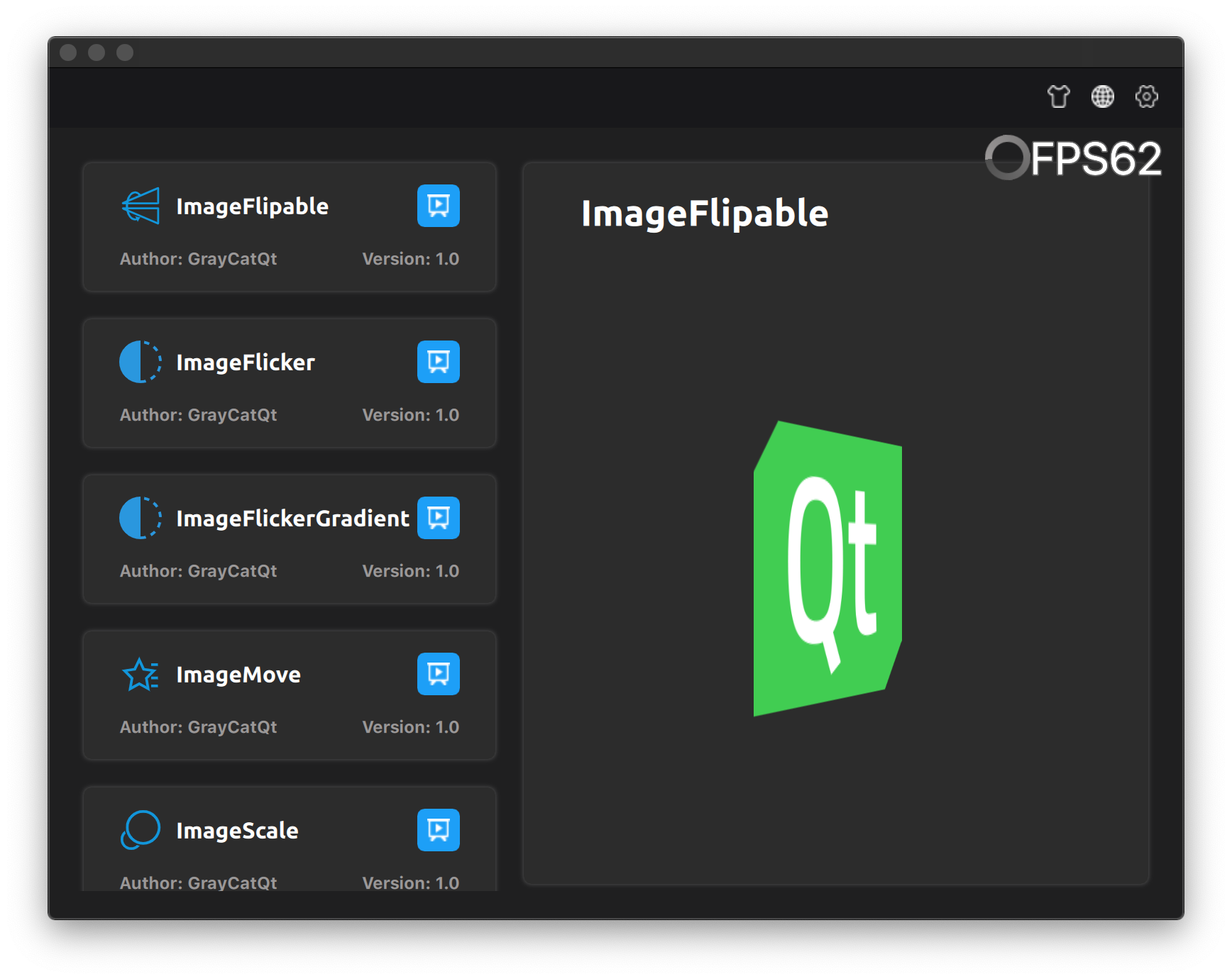1232x979 pixels.
Task: Click Version: 1.0 under ImageMove
Action: 410,727
